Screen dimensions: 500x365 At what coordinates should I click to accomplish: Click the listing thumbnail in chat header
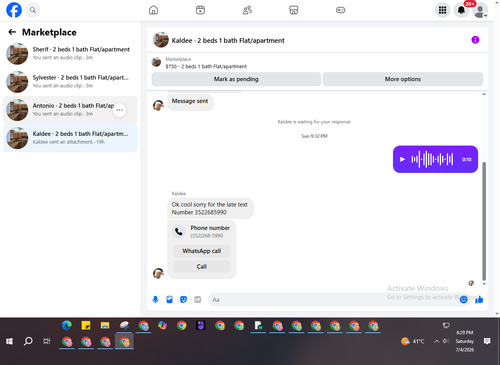point(161,40)
